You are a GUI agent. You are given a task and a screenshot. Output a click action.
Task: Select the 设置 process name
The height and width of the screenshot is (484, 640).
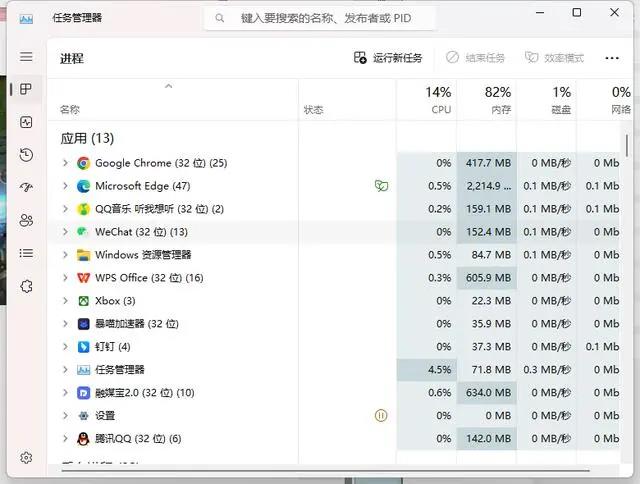click(x=105, y=416)
